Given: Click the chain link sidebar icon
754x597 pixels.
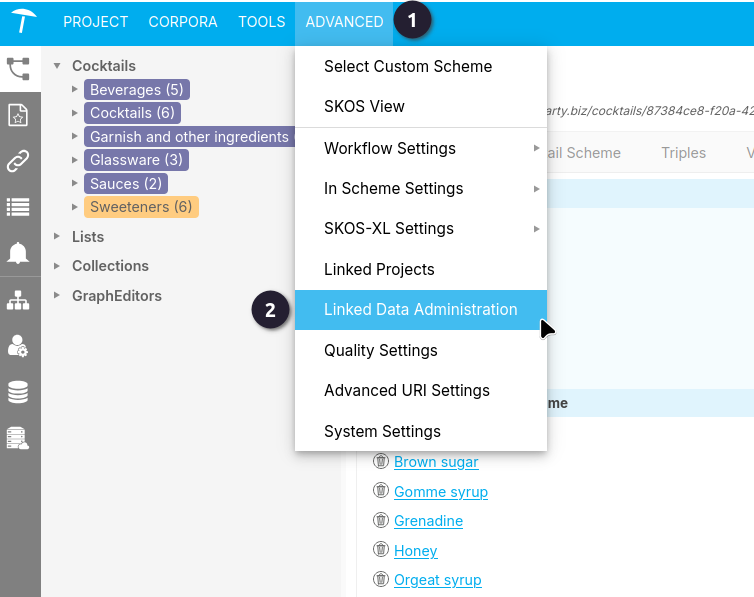Looking at the screenshot, I should tap(18, 161).
